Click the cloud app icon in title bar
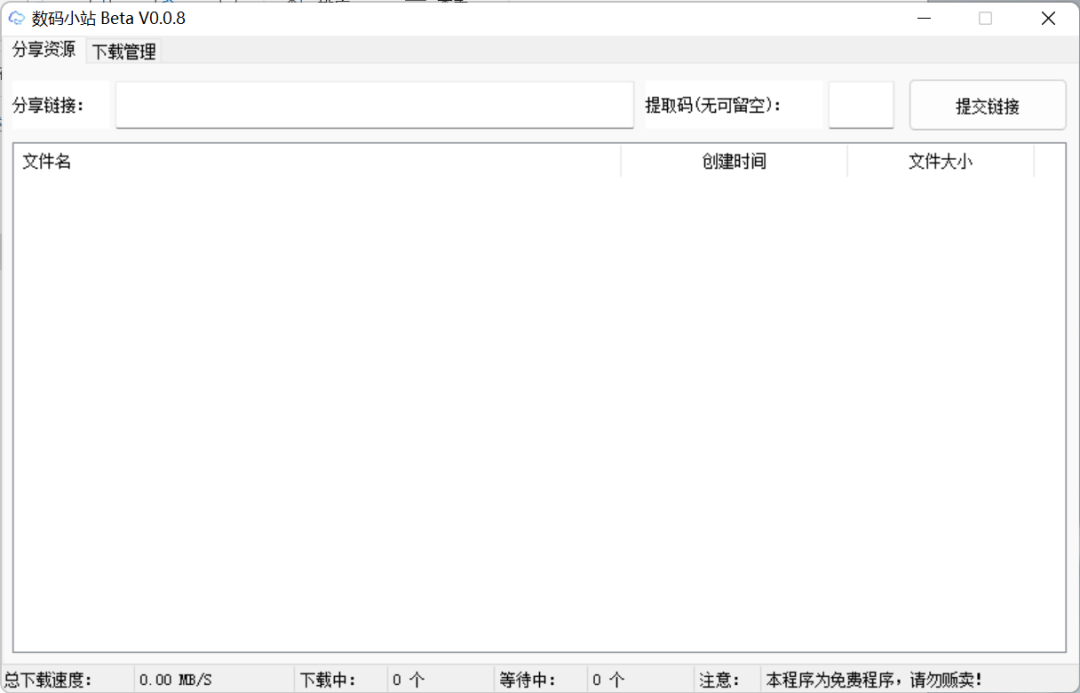Viewport: 1080px width, 693px height. pyautogui.click(x=16, y=19)
